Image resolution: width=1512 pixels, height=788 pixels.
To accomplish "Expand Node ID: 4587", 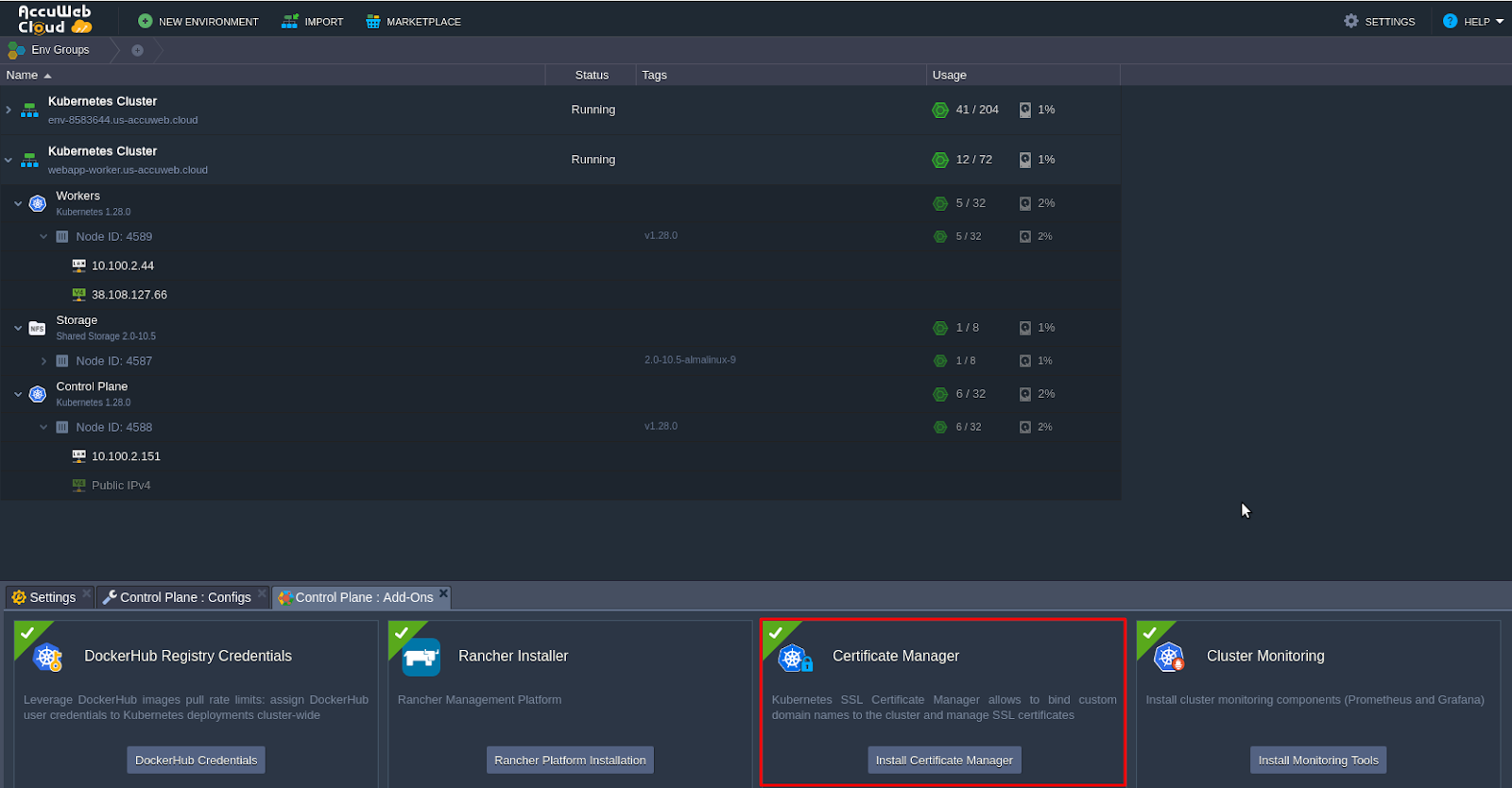I will point(43,361).
